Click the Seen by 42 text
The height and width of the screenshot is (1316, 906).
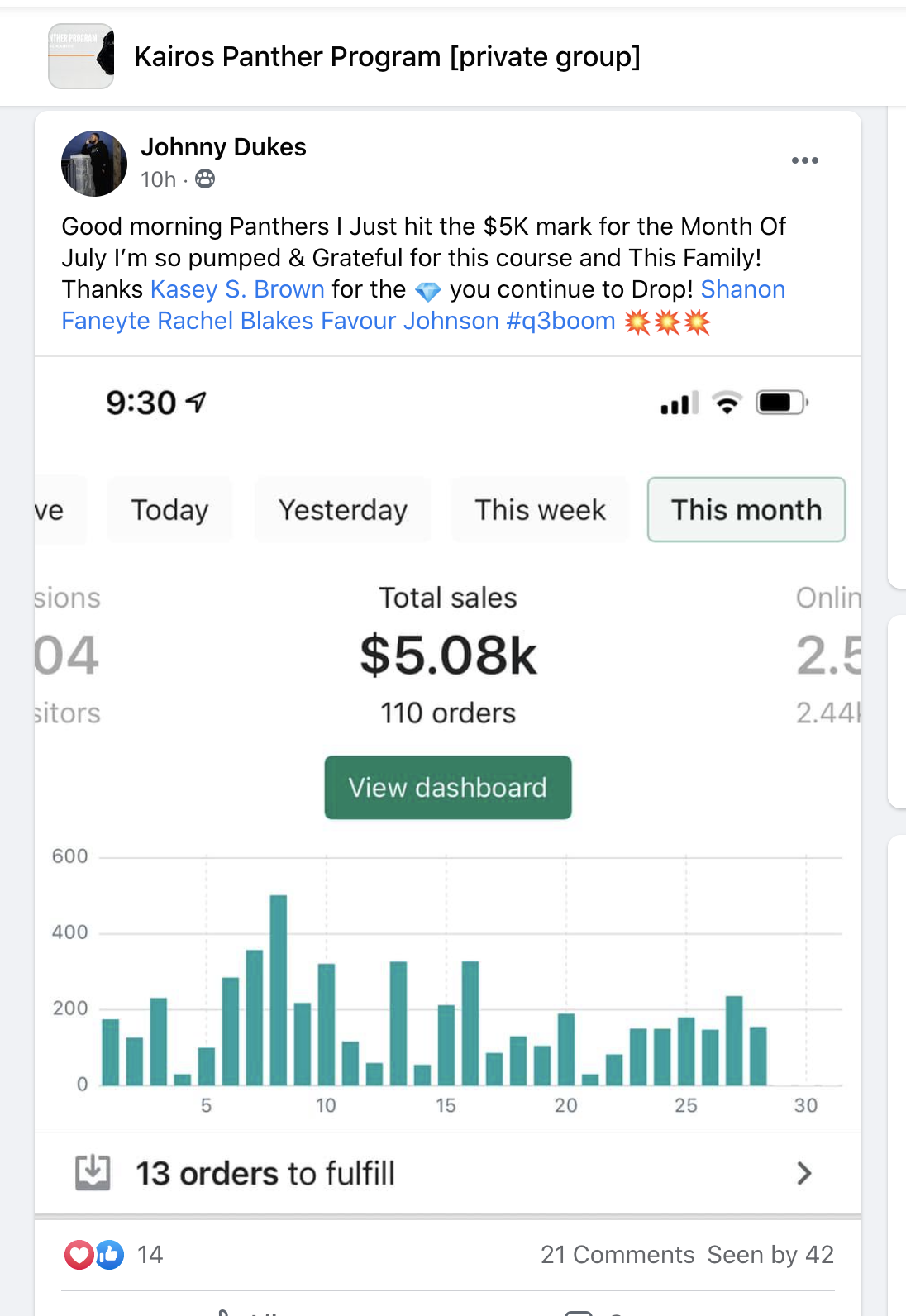coord(770,1255)
